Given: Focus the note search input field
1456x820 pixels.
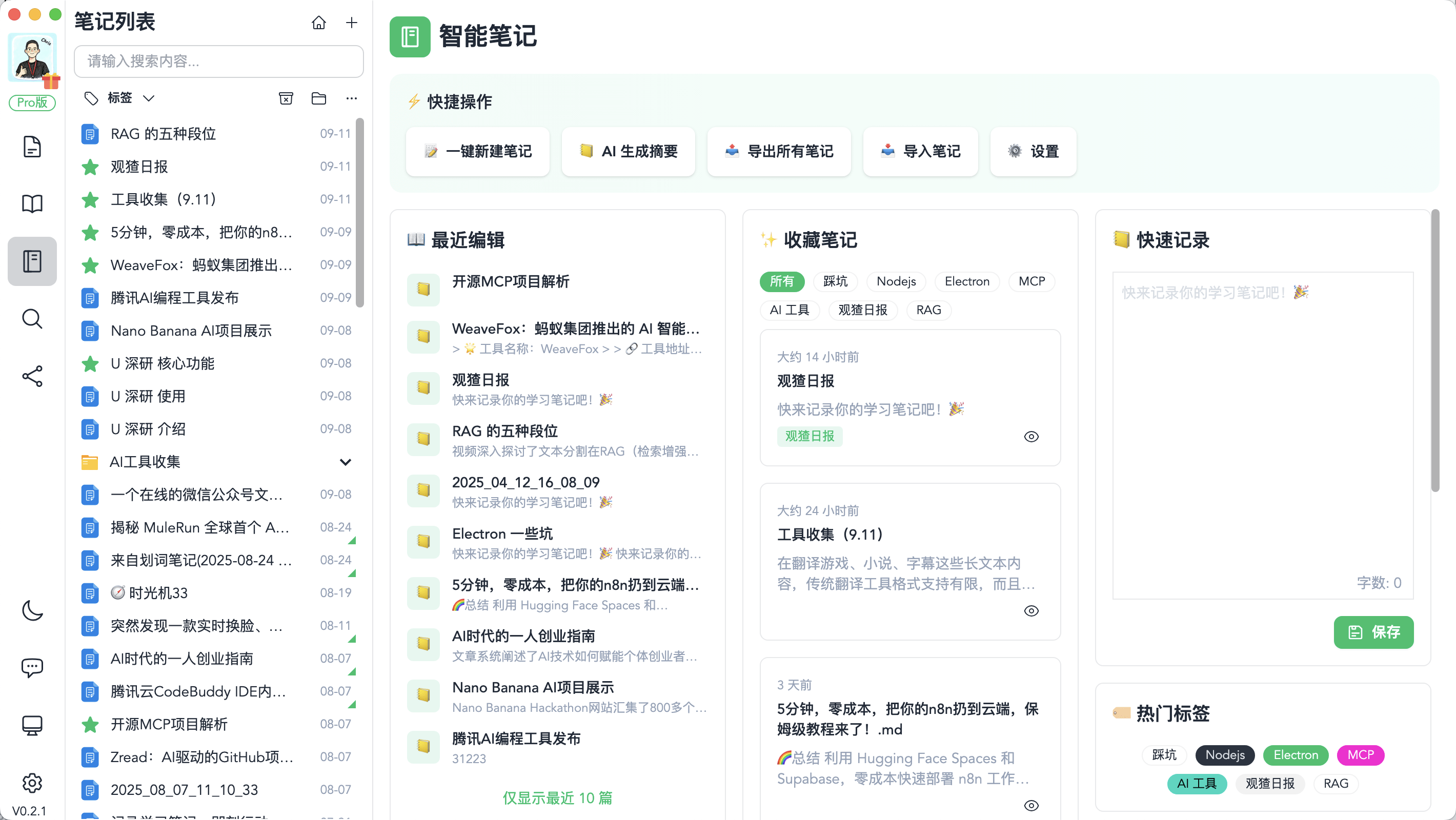Looking at the screenshot, I should (219, 61).
